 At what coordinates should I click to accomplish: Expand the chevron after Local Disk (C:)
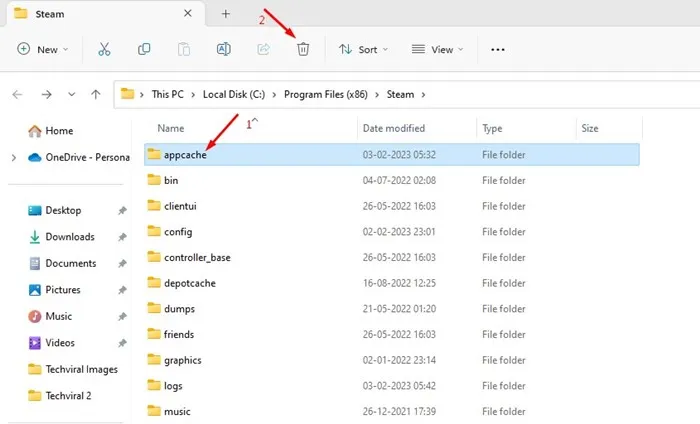tap(274, 95)
